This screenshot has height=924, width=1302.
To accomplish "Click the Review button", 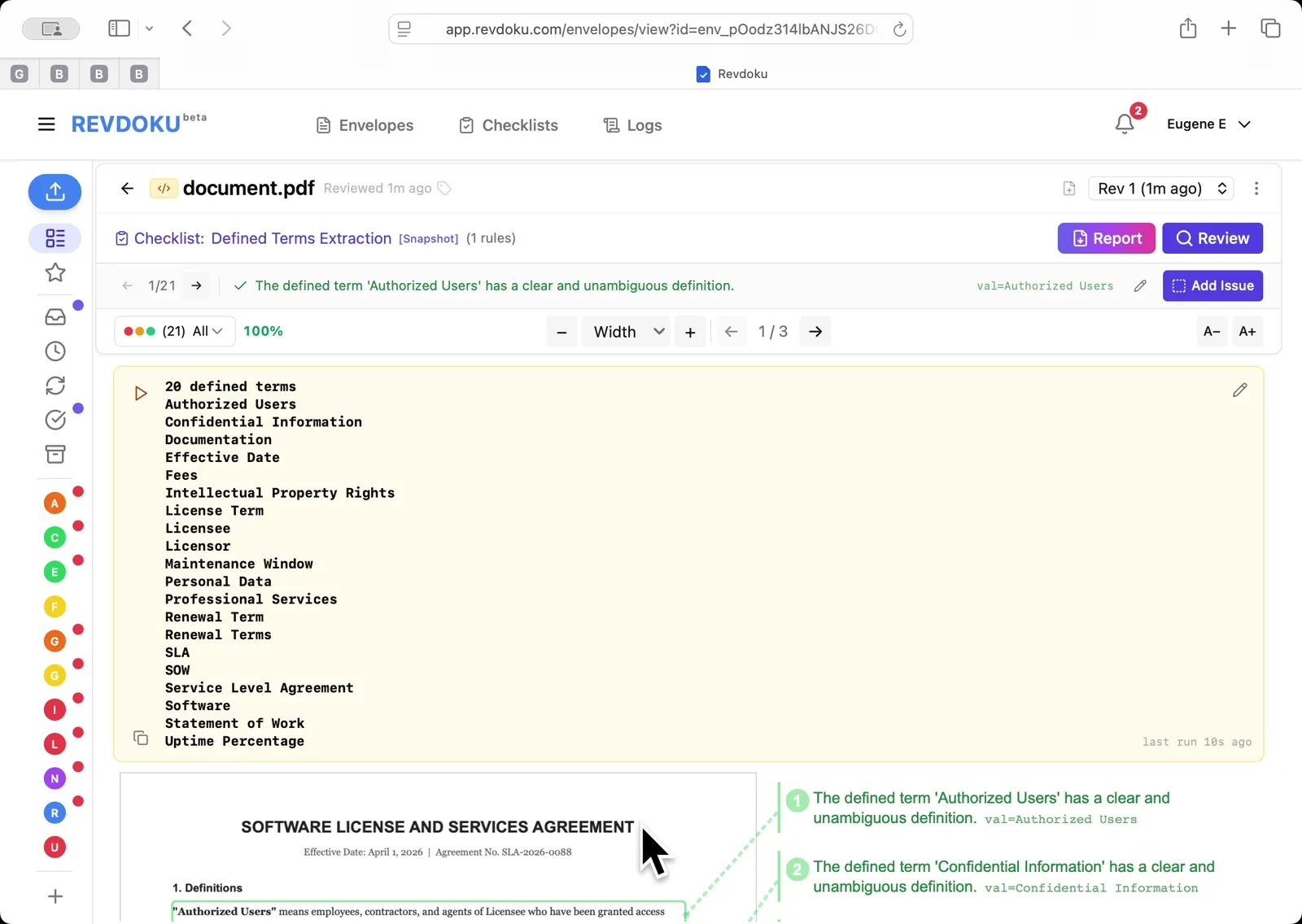I will pyautogui.click(x=1212, y=238).
